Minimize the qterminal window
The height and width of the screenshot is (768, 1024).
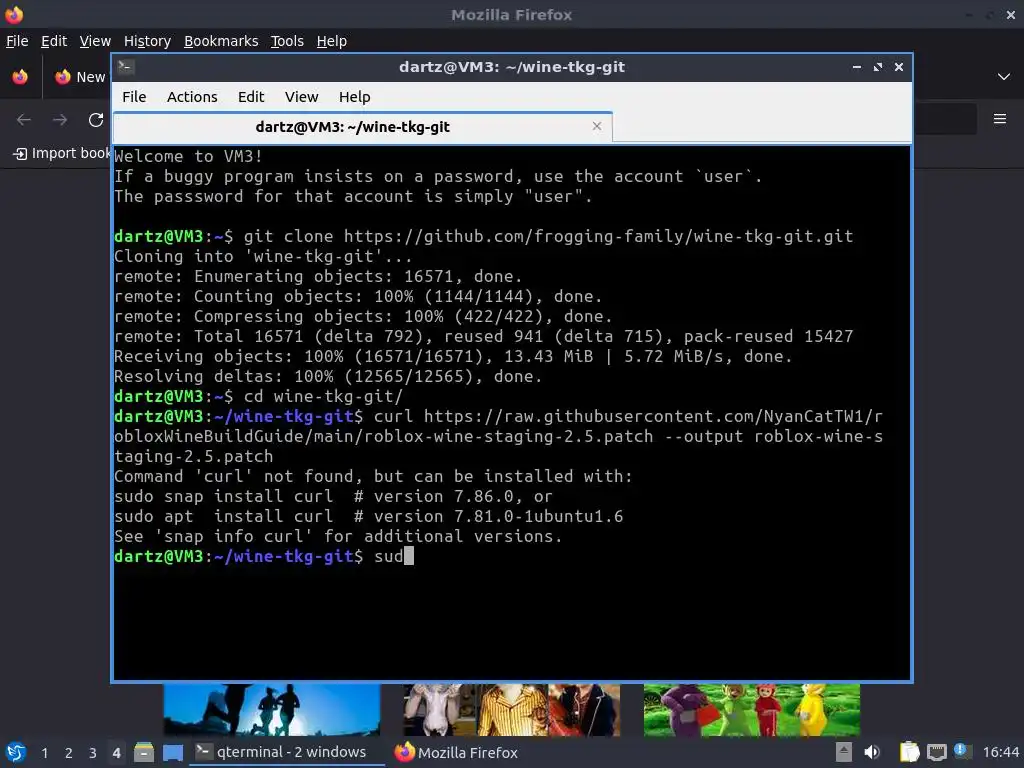pos(856,67)
